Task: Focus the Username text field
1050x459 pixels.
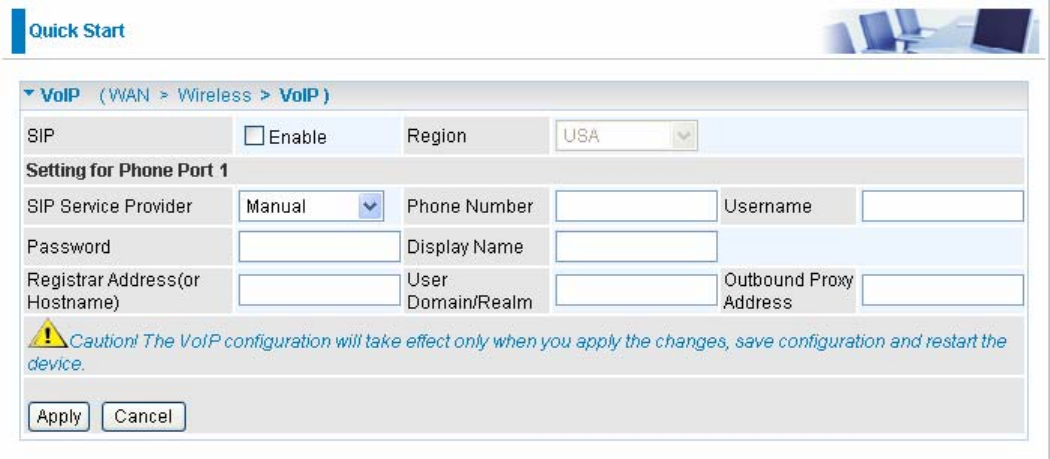Action: click(943, 206)
